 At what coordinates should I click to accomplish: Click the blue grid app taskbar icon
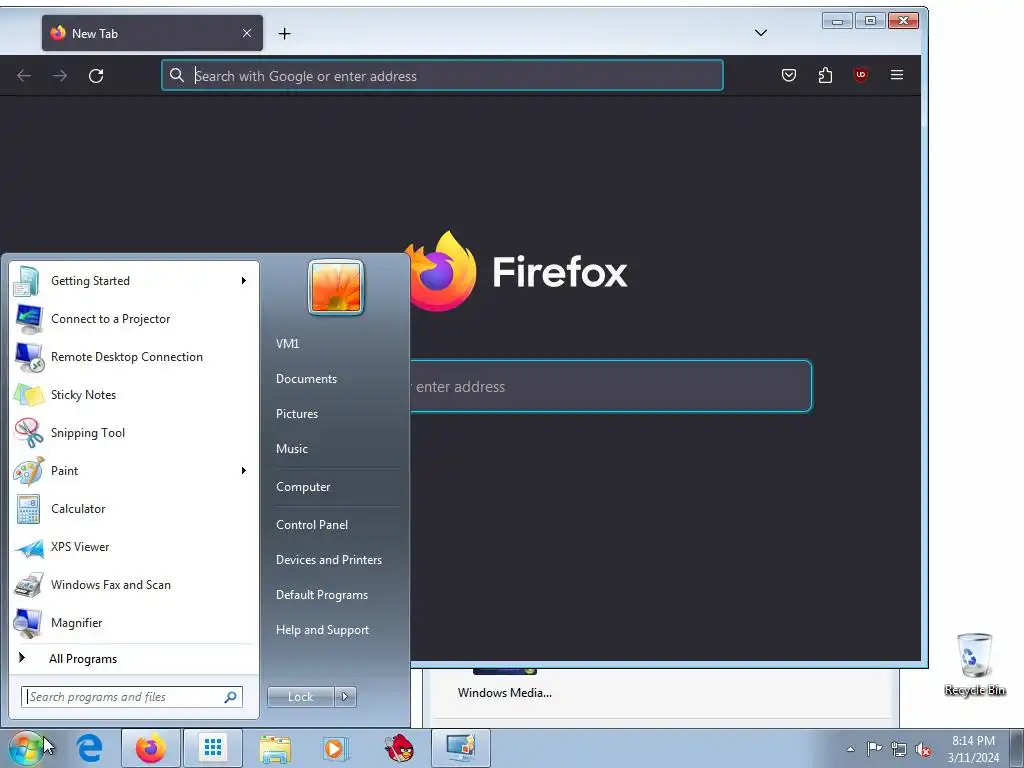213,748
